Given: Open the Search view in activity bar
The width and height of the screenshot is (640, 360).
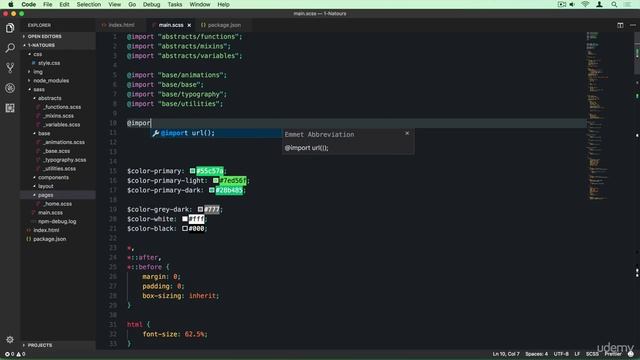Looking at the screenshot, I should [10, 48].
